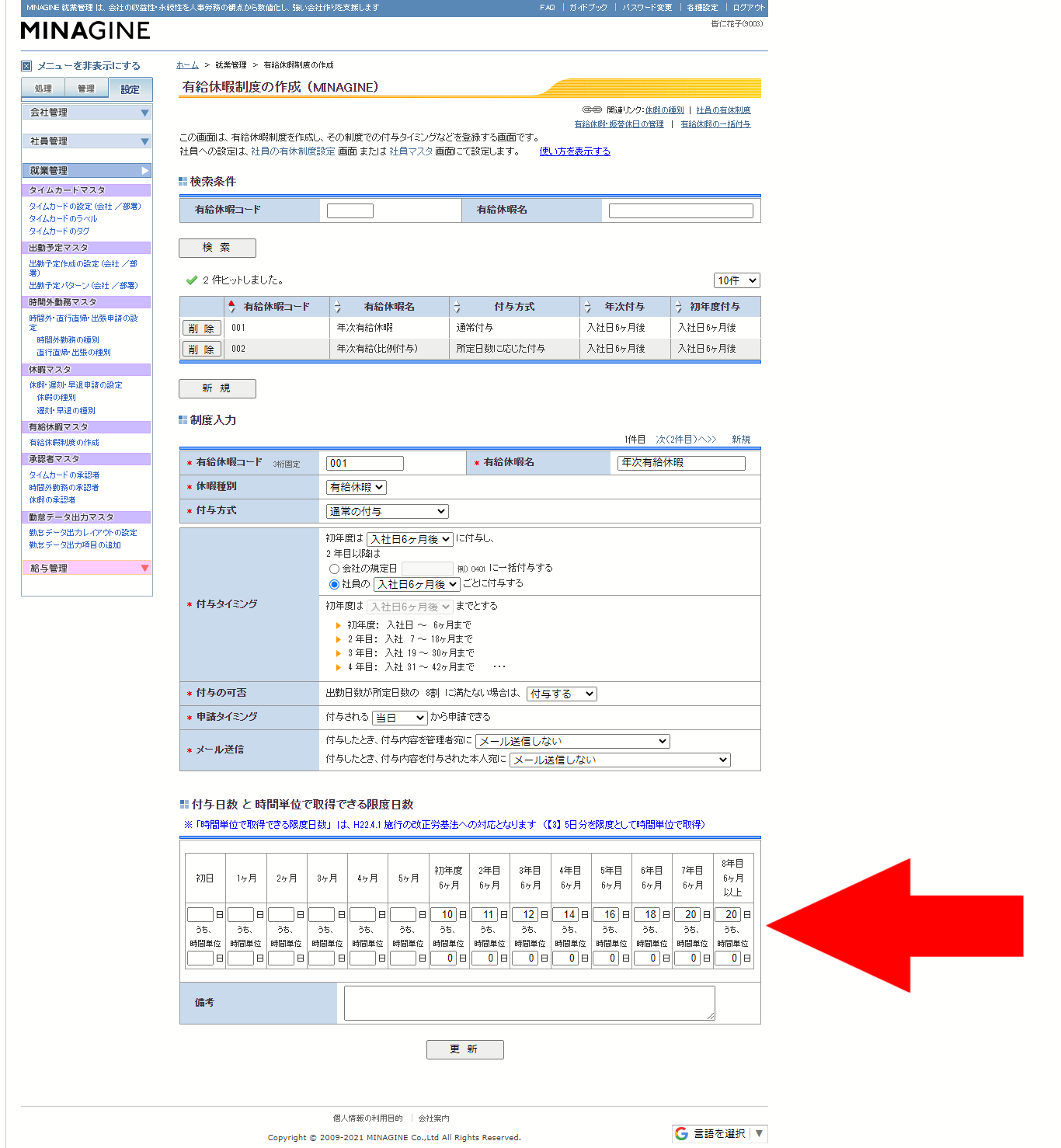Expand 社員管理 menu section
This screenshot has height=1148, width=1061.
pos(86,141)
